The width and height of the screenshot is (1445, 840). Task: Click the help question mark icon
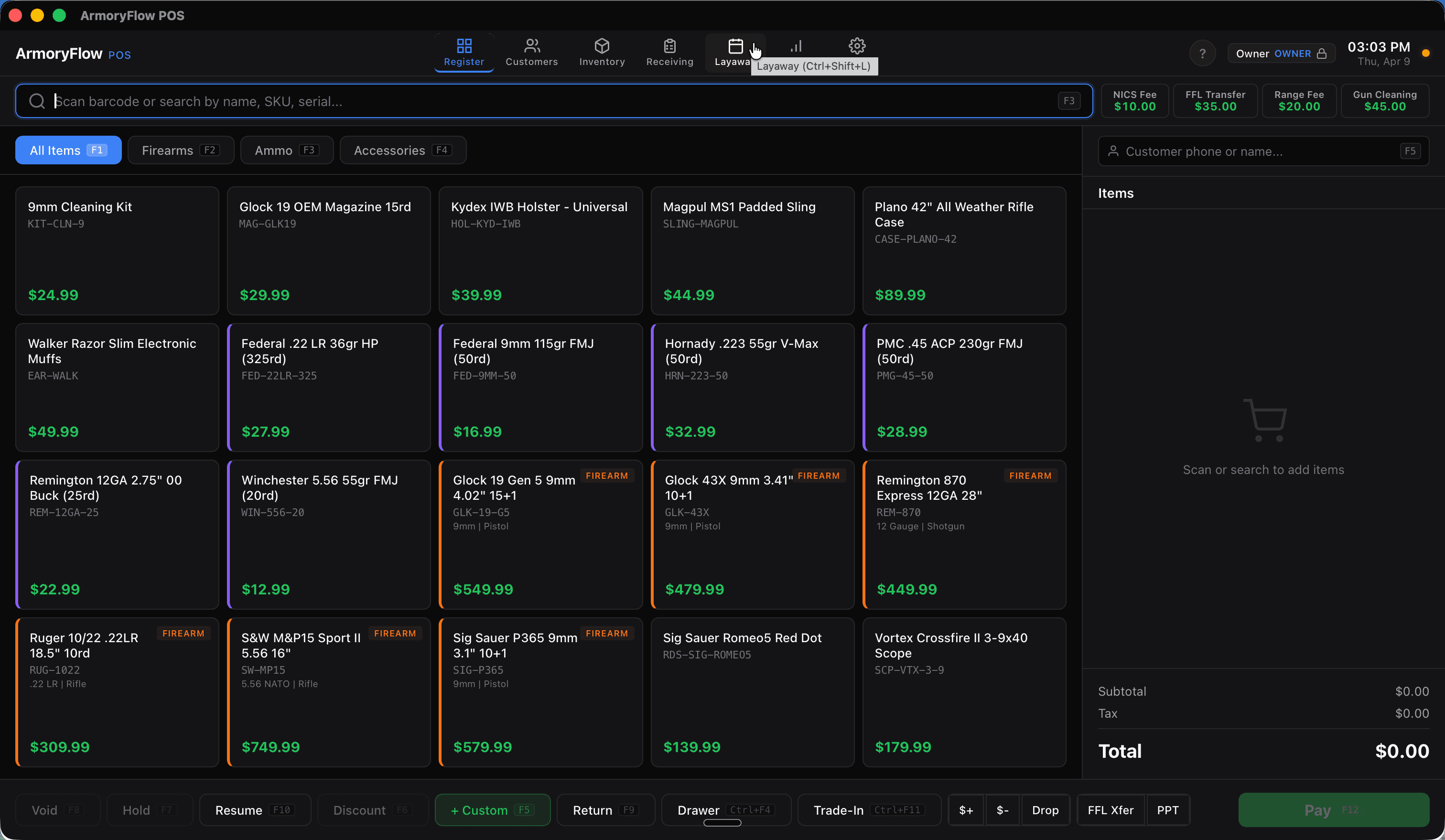coord(1202,53)
